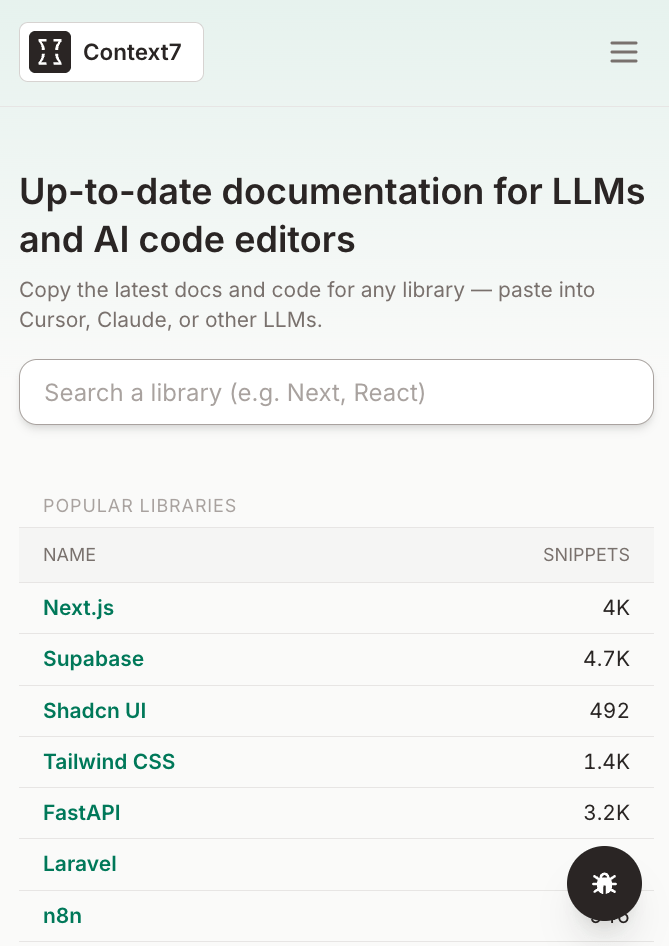Open the Shadcn UI library link
The image size is (669, 946).
[x=95, y=711]
